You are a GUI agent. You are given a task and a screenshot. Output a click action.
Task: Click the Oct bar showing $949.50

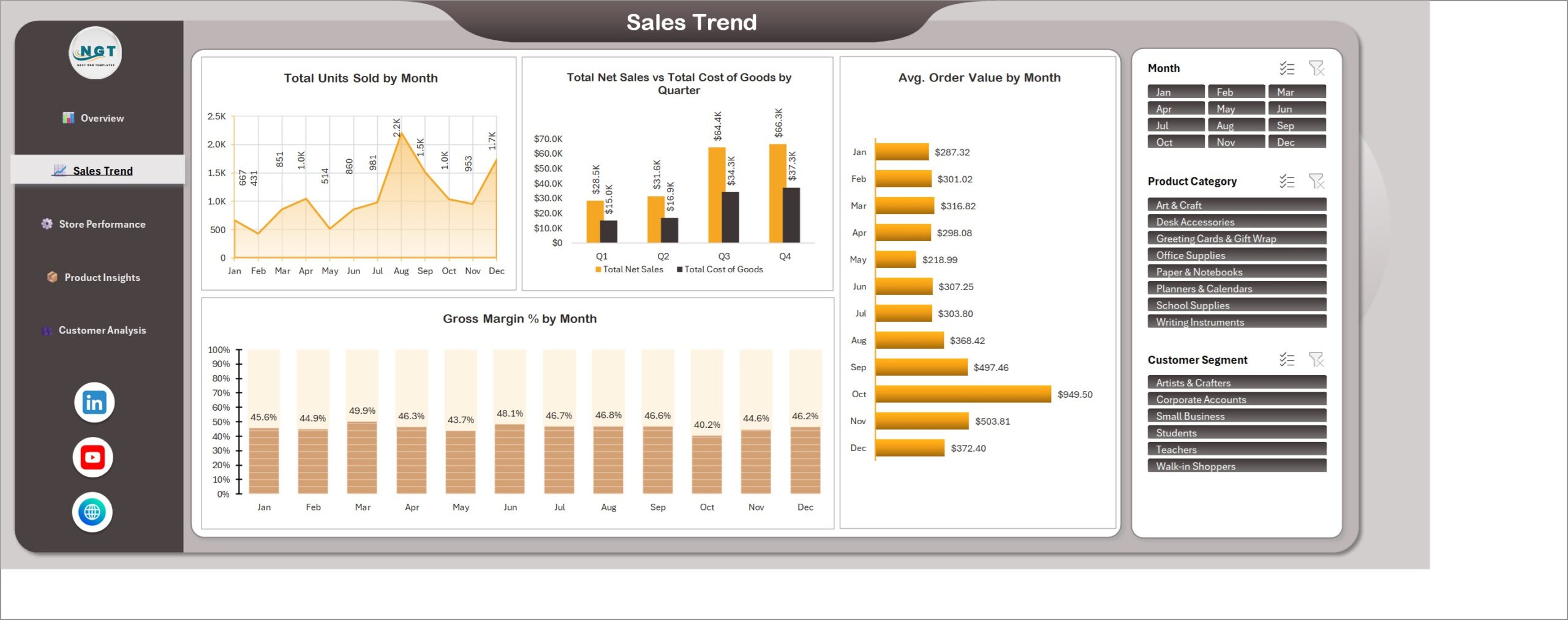(x=963, y=394)
